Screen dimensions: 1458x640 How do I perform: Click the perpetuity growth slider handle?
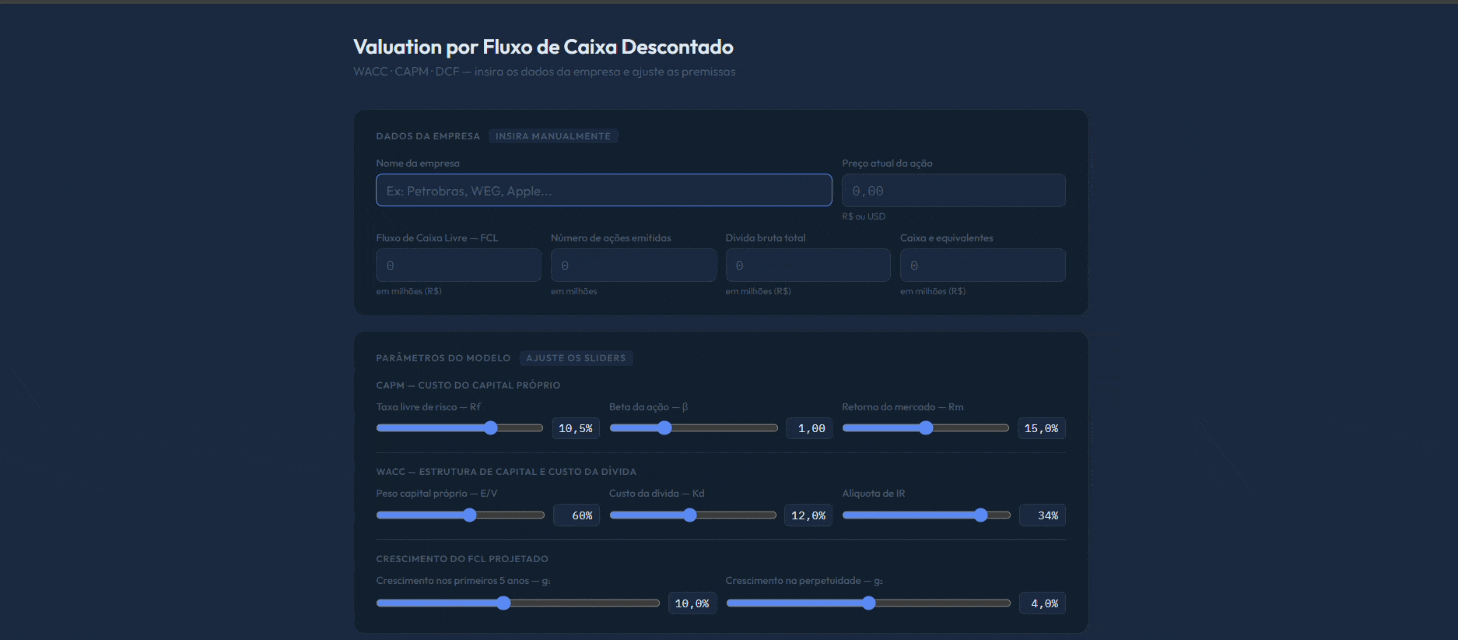868,603
